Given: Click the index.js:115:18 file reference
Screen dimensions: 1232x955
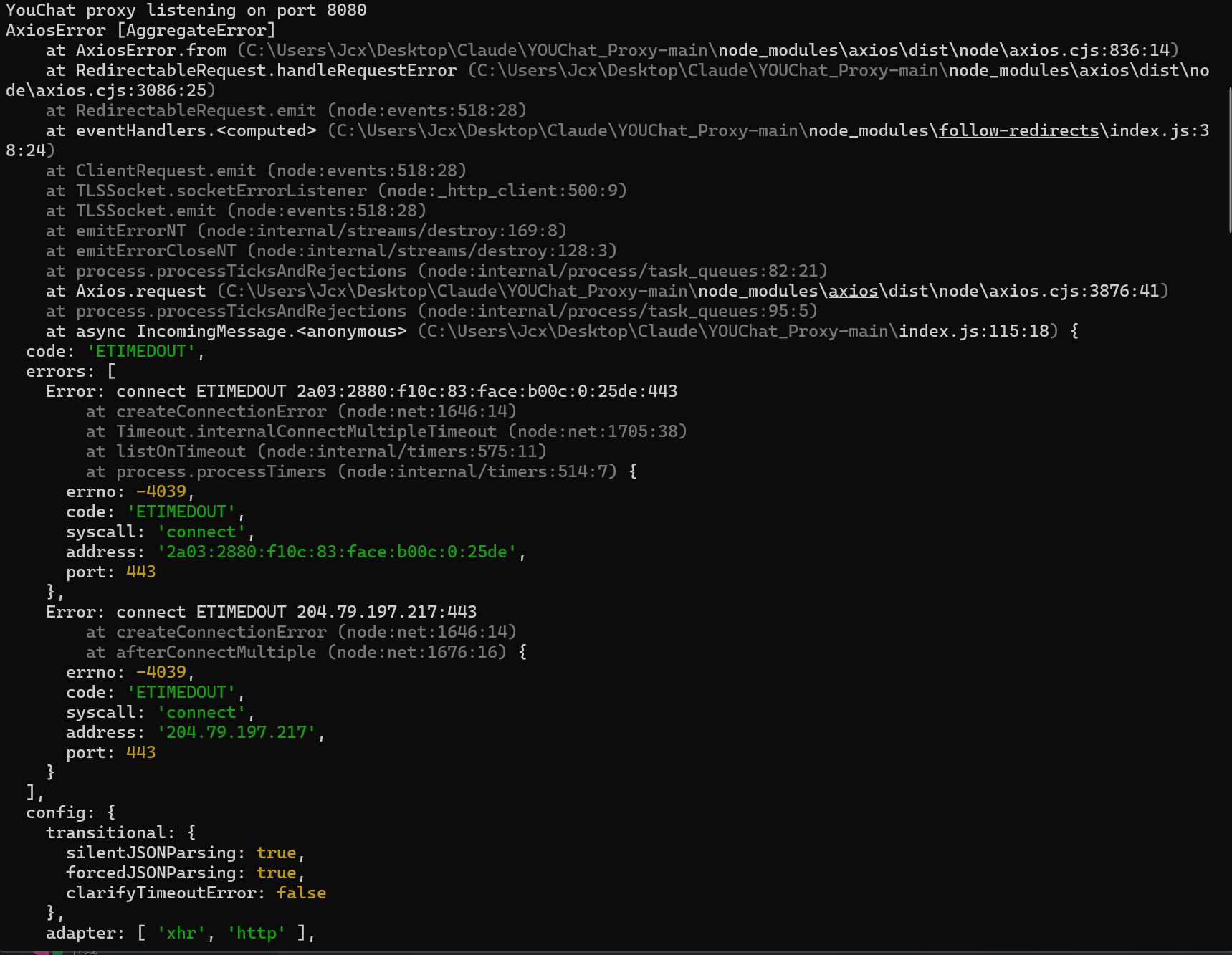Looking at the screenshot, I should tap(973, 331).
